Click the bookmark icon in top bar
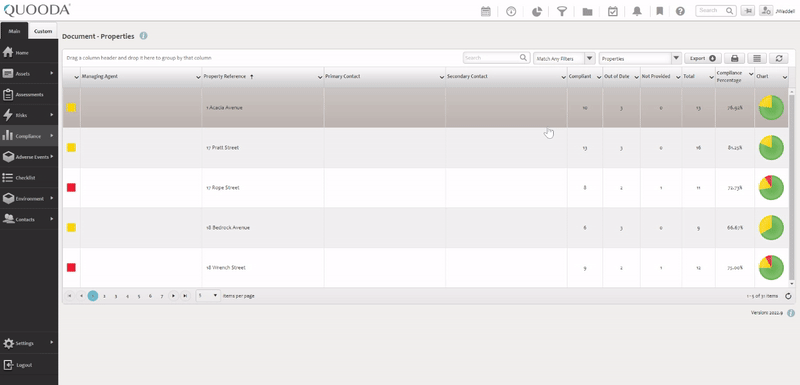Image resolution: width=800 pixels, height=385 pixels. (659, 11)
